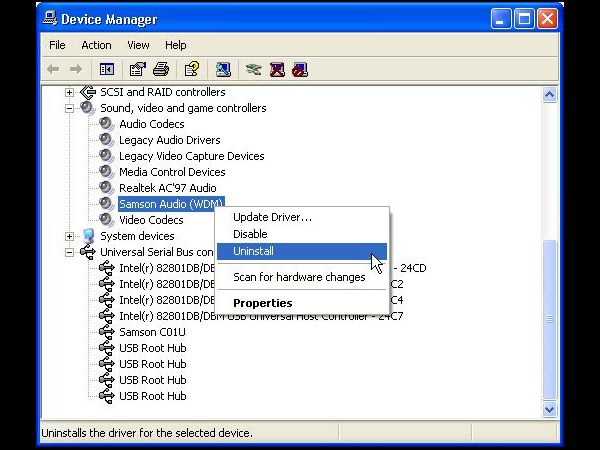Click the Update Driver toolbar icon

[x=254, y=70]
